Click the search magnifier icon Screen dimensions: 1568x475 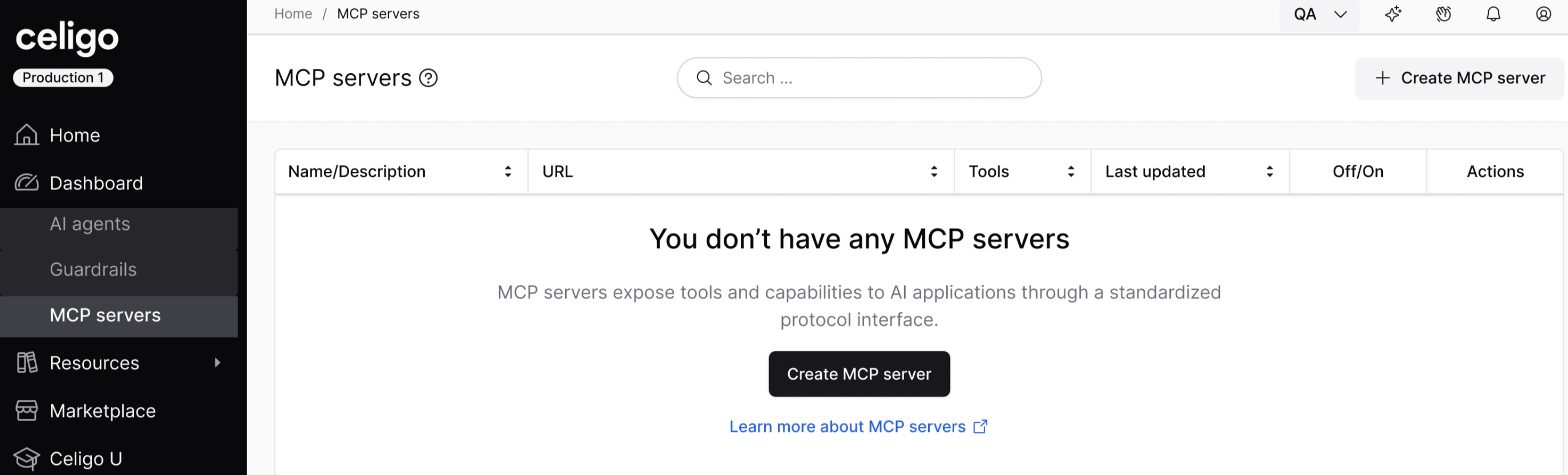(x=704, y=78)
